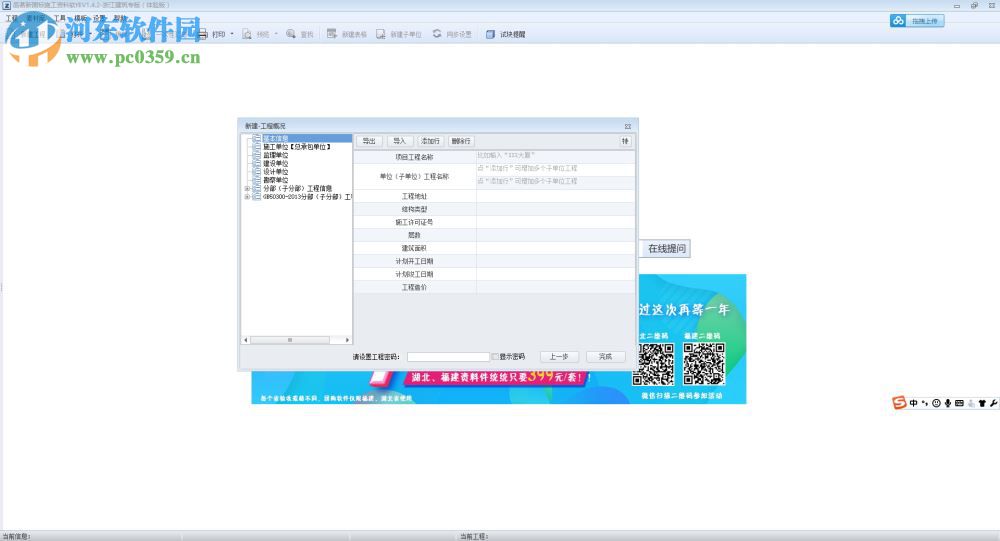
Task: Click the 完成 finish button
Action: (x=605, y=357)
